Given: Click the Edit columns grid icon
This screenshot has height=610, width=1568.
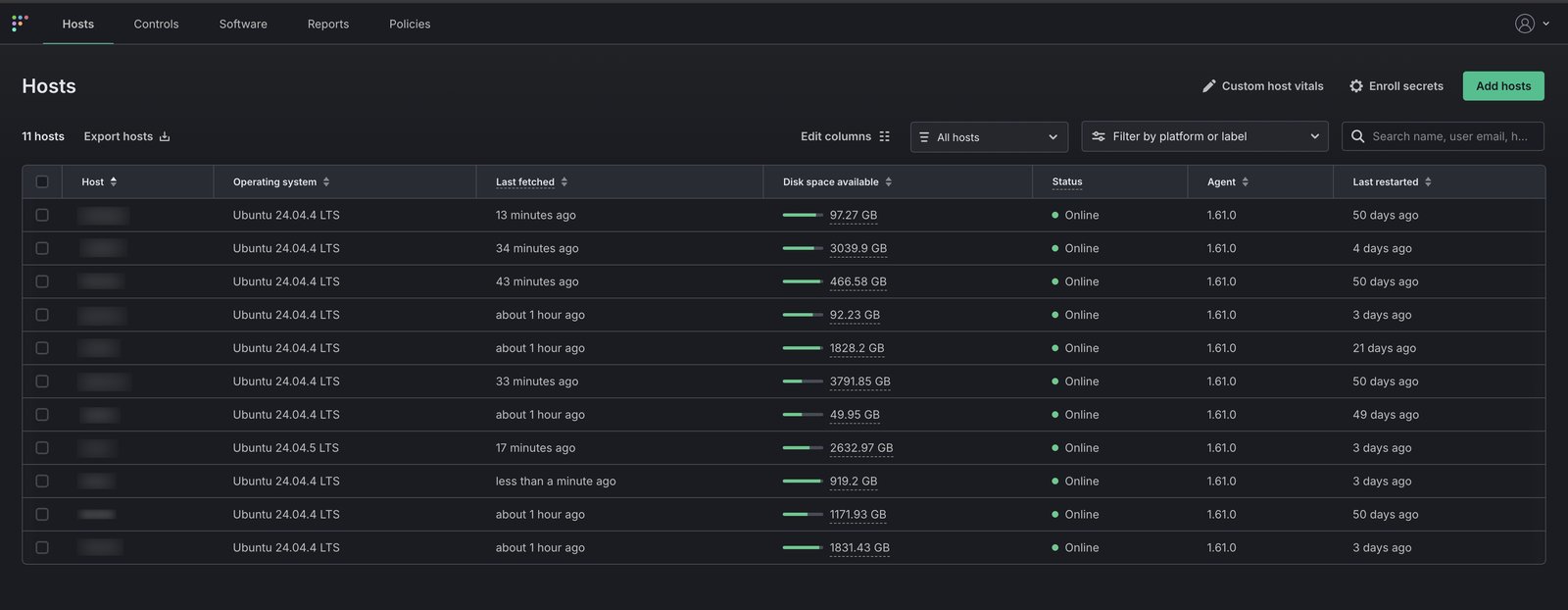Looking at the screenshot, I should [884, 136].
